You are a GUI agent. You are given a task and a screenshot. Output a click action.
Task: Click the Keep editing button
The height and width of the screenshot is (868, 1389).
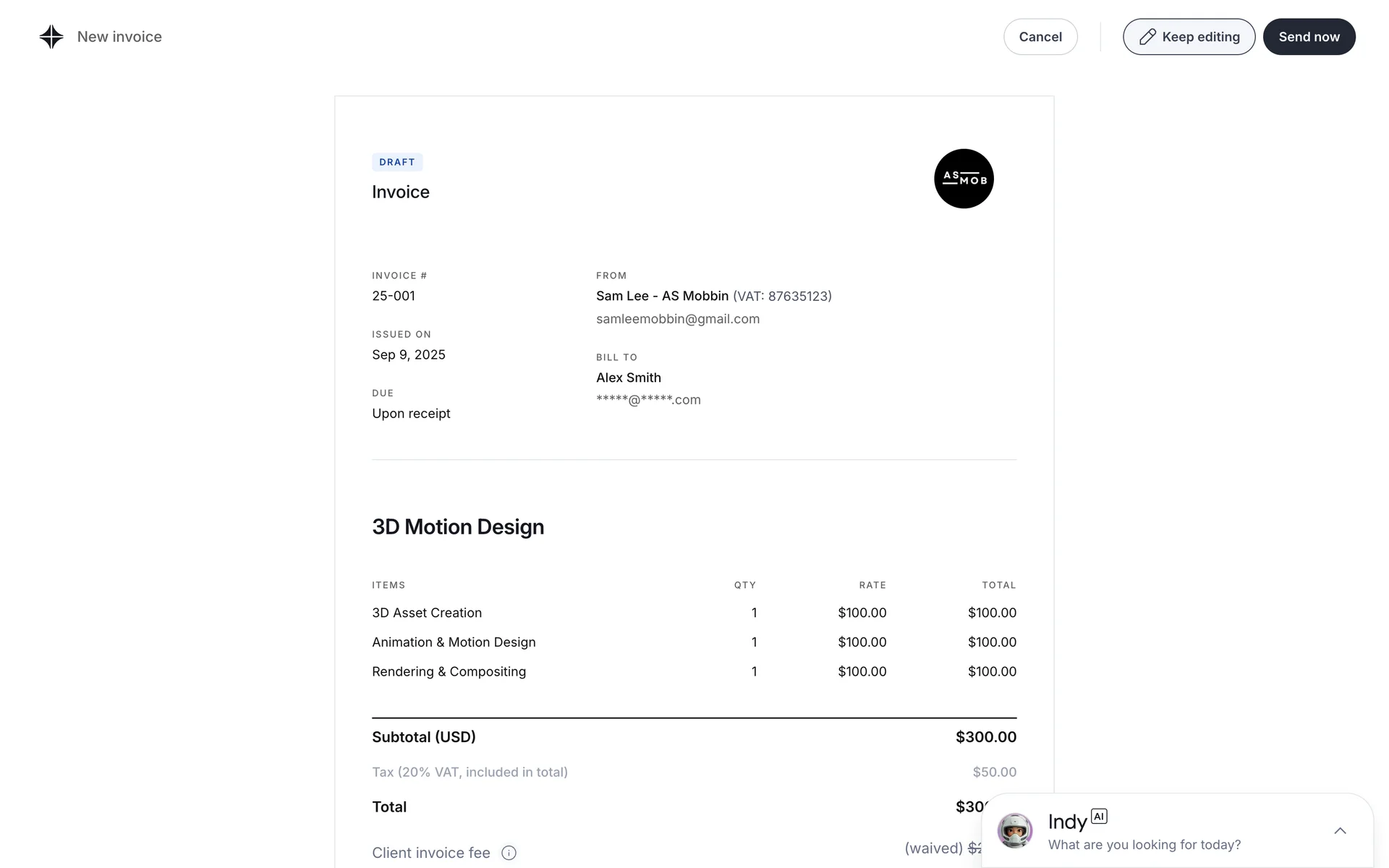coord(1189,37)
